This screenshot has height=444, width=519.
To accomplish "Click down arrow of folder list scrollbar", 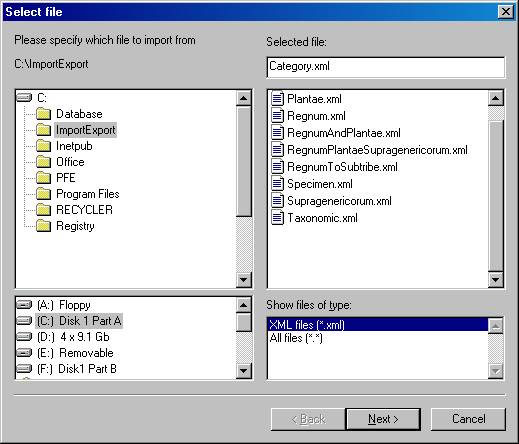I will click(x=244, y=280).
